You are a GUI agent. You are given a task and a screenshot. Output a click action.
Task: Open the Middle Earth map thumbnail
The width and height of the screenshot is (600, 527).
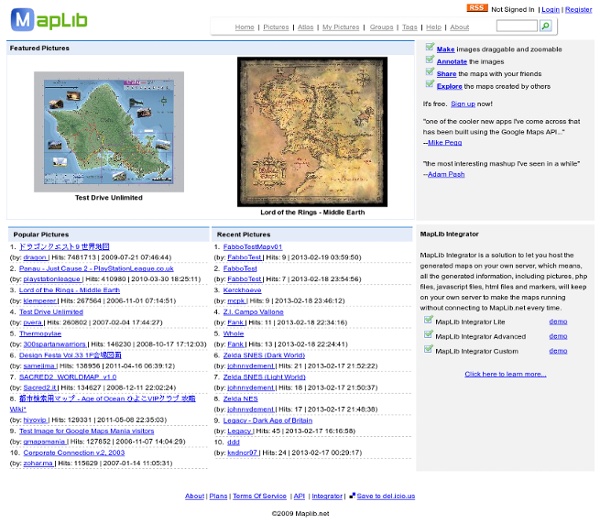coord(312,132)
